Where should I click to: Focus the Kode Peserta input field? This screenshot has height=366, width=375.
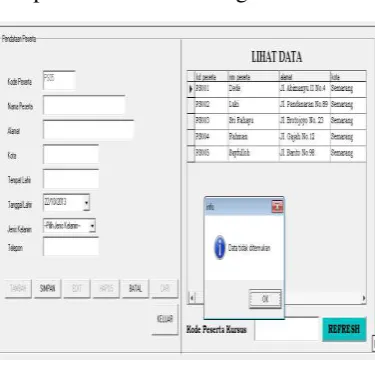click(x=59, y=80)
